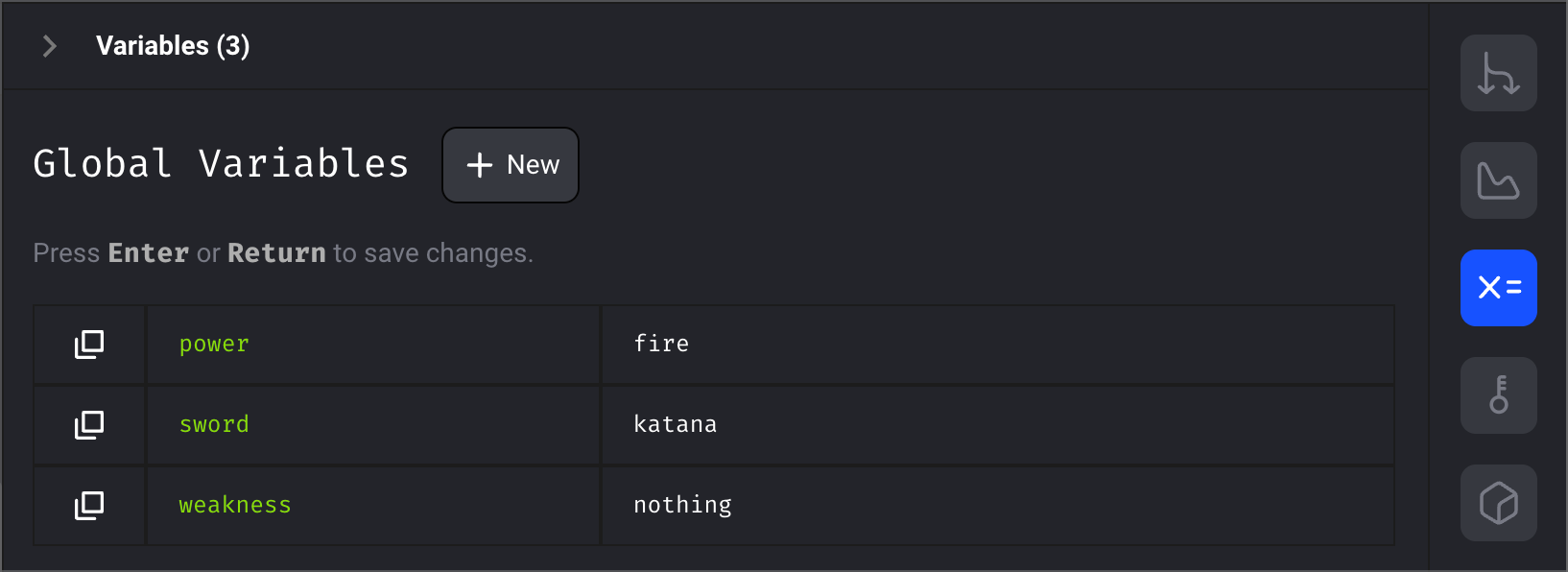Select the highlighted X= variables icon
1568x572 pixels.
click(1499, 288)
